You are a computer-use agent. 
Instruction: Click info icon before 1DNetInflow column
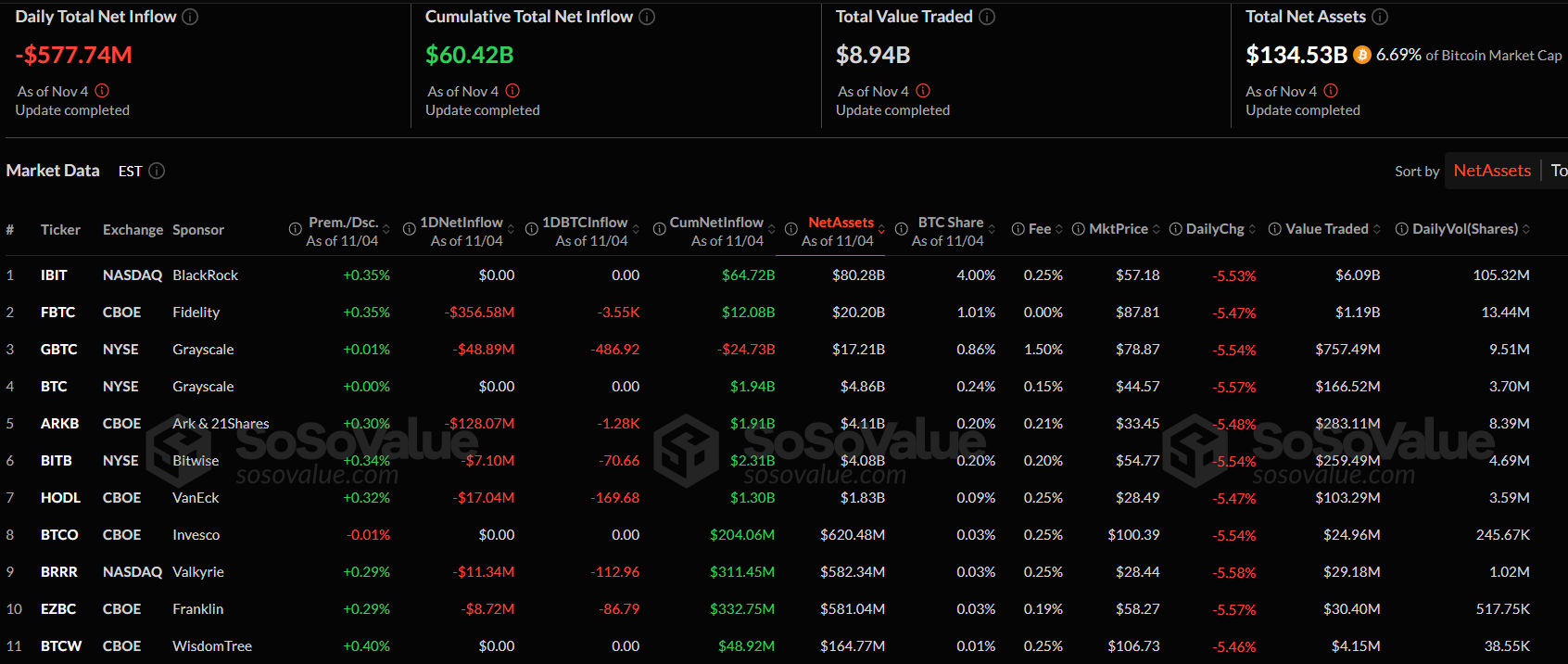[x=409, y=229]
